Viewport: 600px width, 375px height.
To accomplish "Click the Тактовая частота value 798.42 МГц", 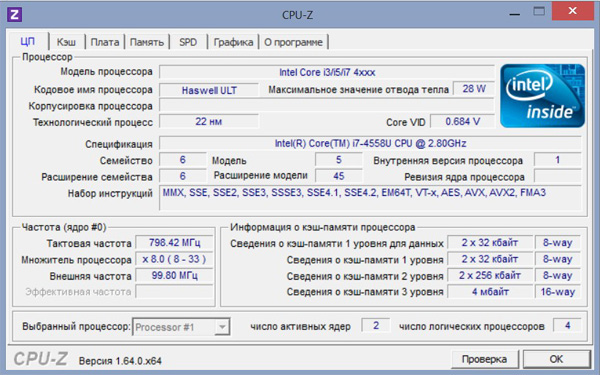I will coord(174,243).
